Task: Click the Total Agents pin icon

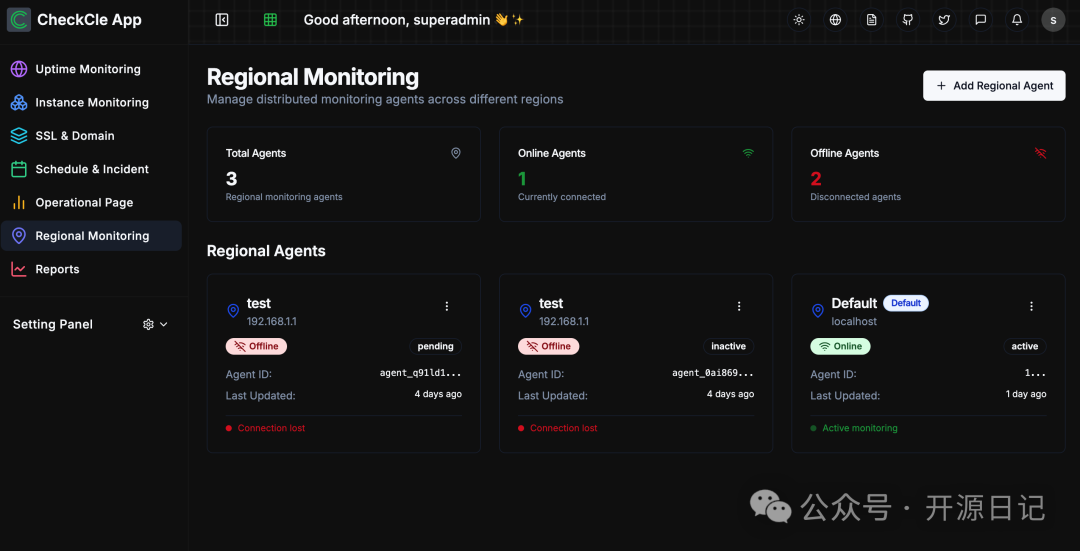Action: coord(455,153)
